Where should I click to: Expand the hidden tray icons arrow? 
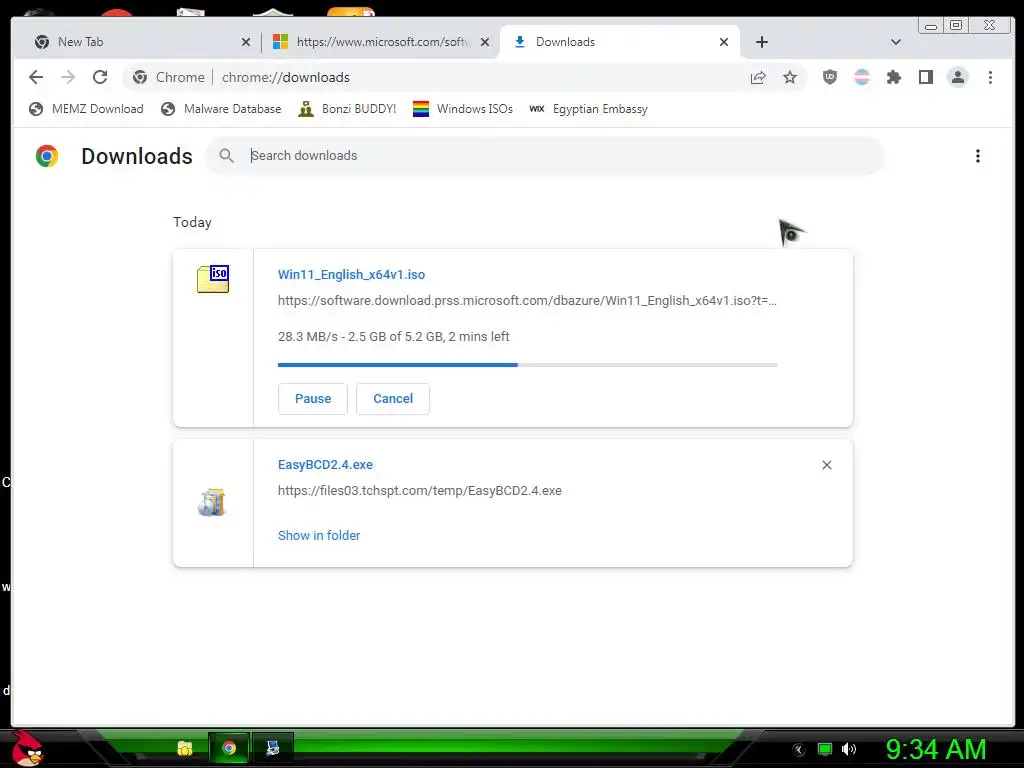click(799, 750)
